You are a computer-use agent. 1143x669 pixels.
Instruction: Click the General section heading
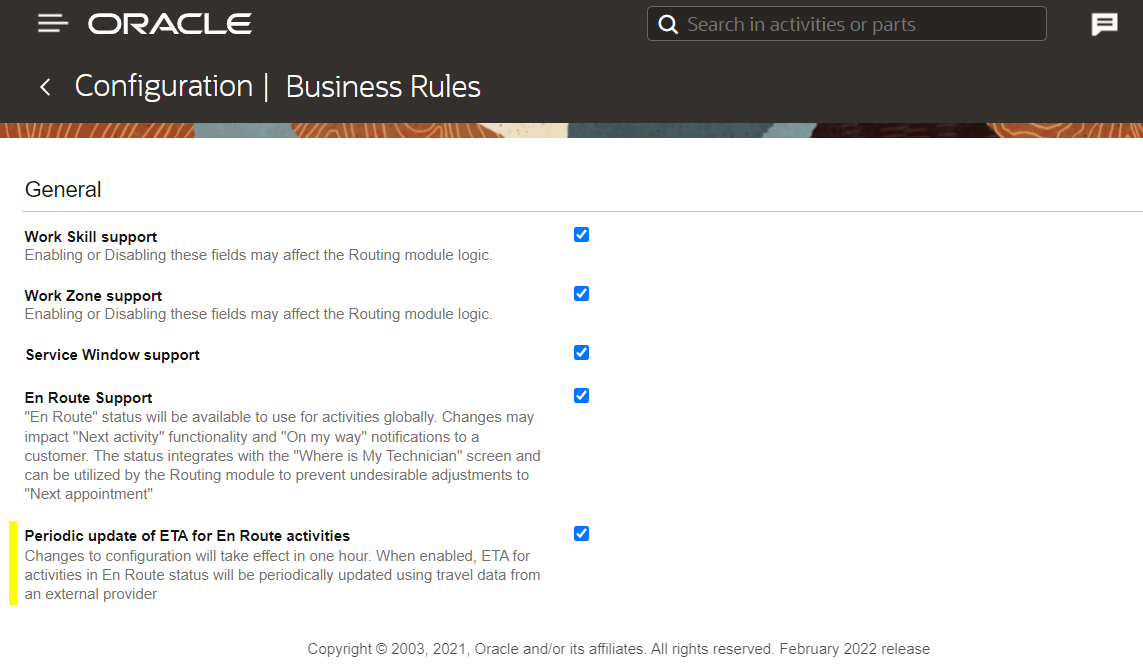(63, 189)
